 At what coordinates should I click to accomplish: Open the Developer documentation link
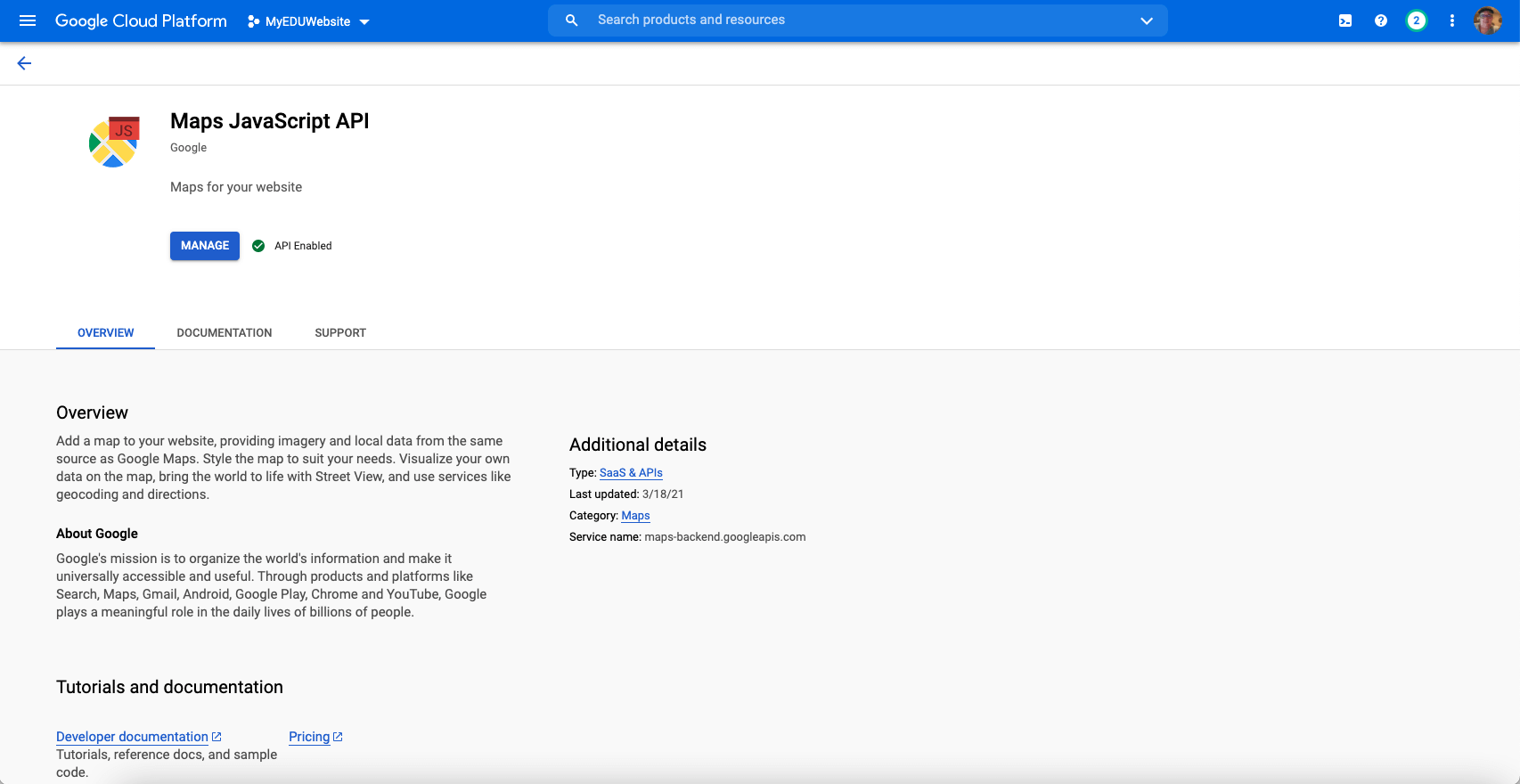click(x=132, y=737)
